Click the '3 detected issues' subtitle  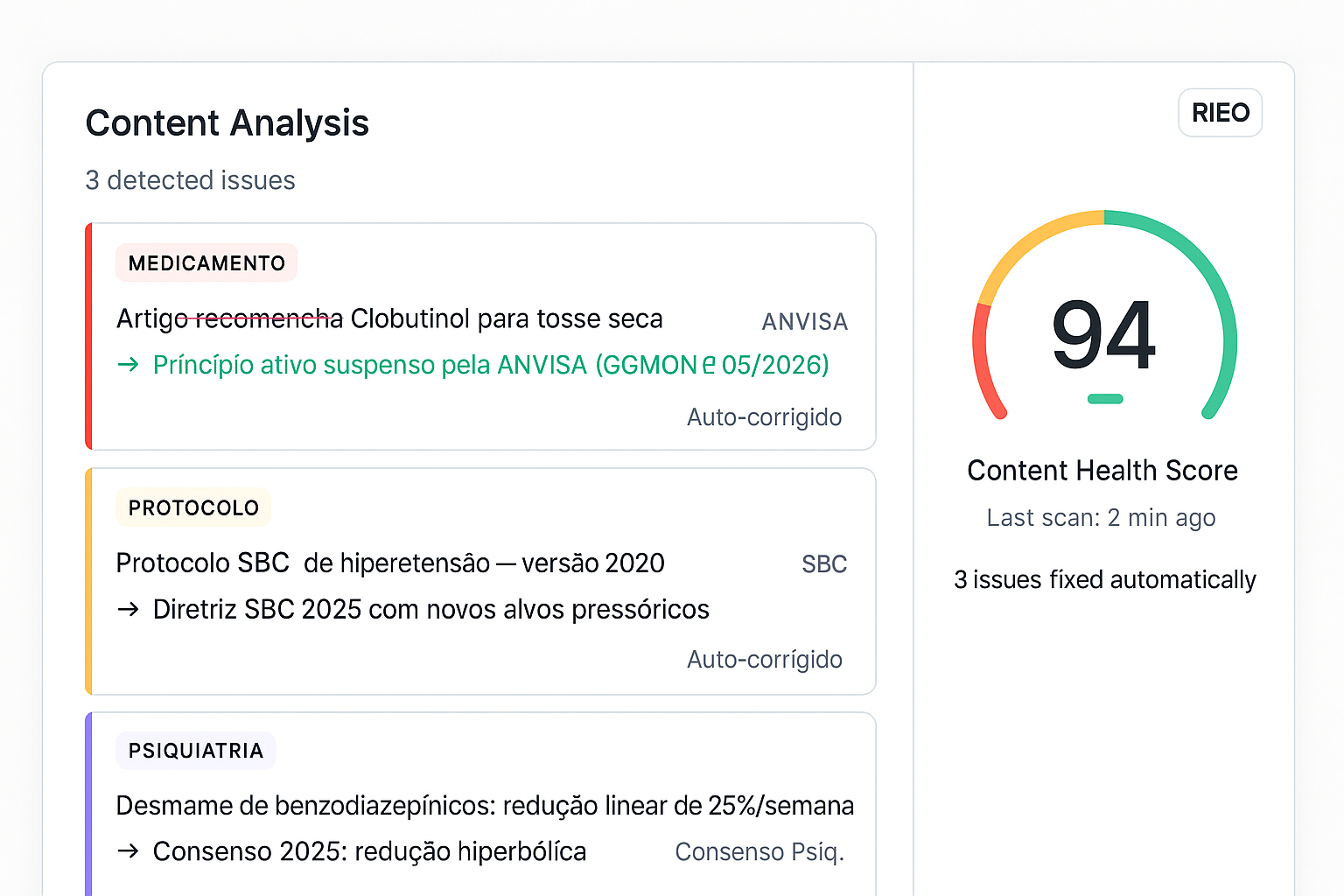tap(191, 180)
